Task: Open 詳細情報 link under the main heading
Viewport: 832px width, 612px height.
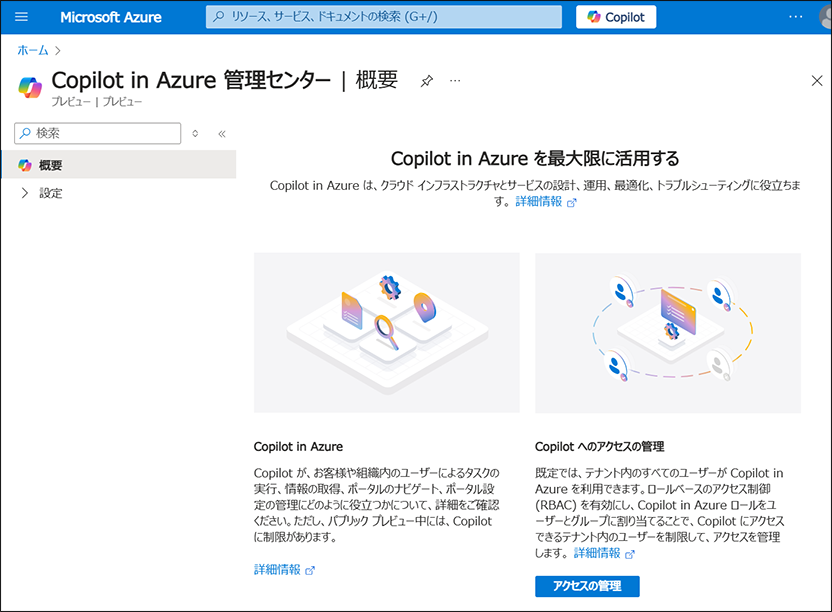Action: [545, 202]
